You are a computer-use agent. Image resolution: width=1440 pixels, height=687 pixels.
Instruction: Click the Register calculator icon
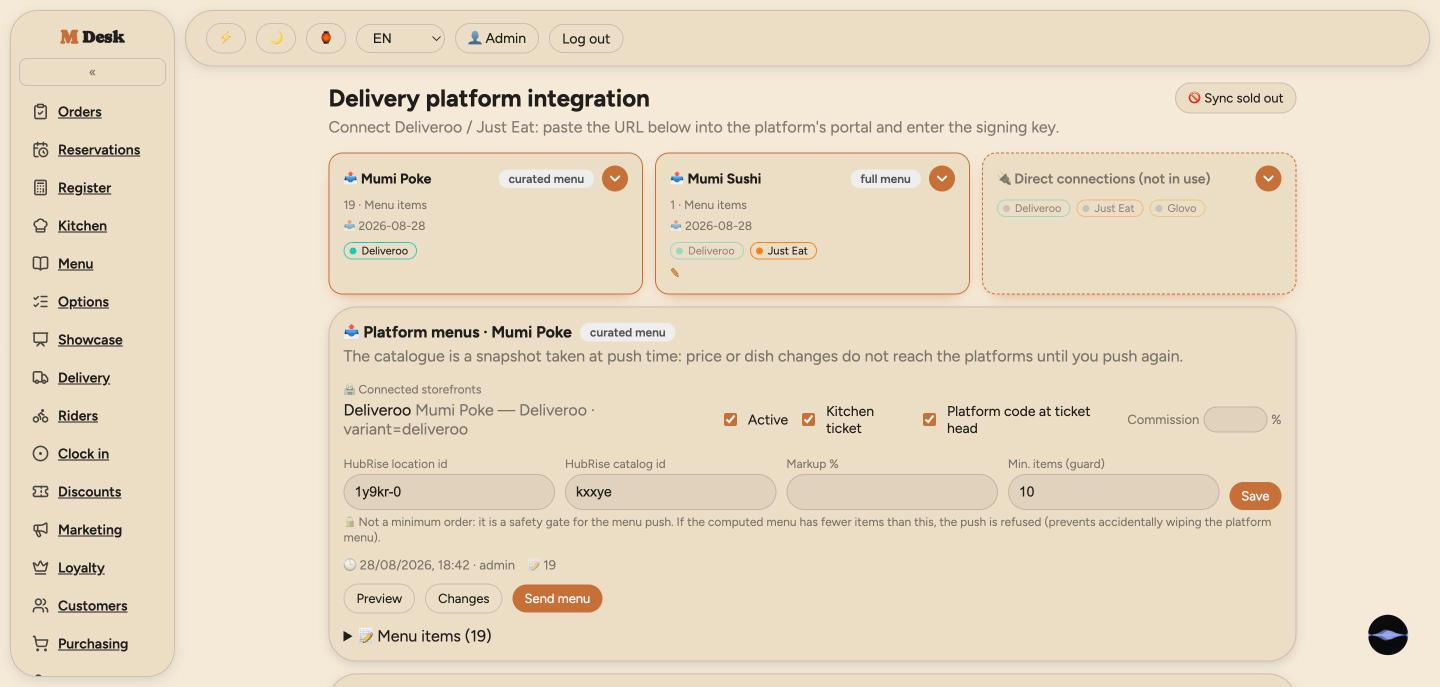40,188
